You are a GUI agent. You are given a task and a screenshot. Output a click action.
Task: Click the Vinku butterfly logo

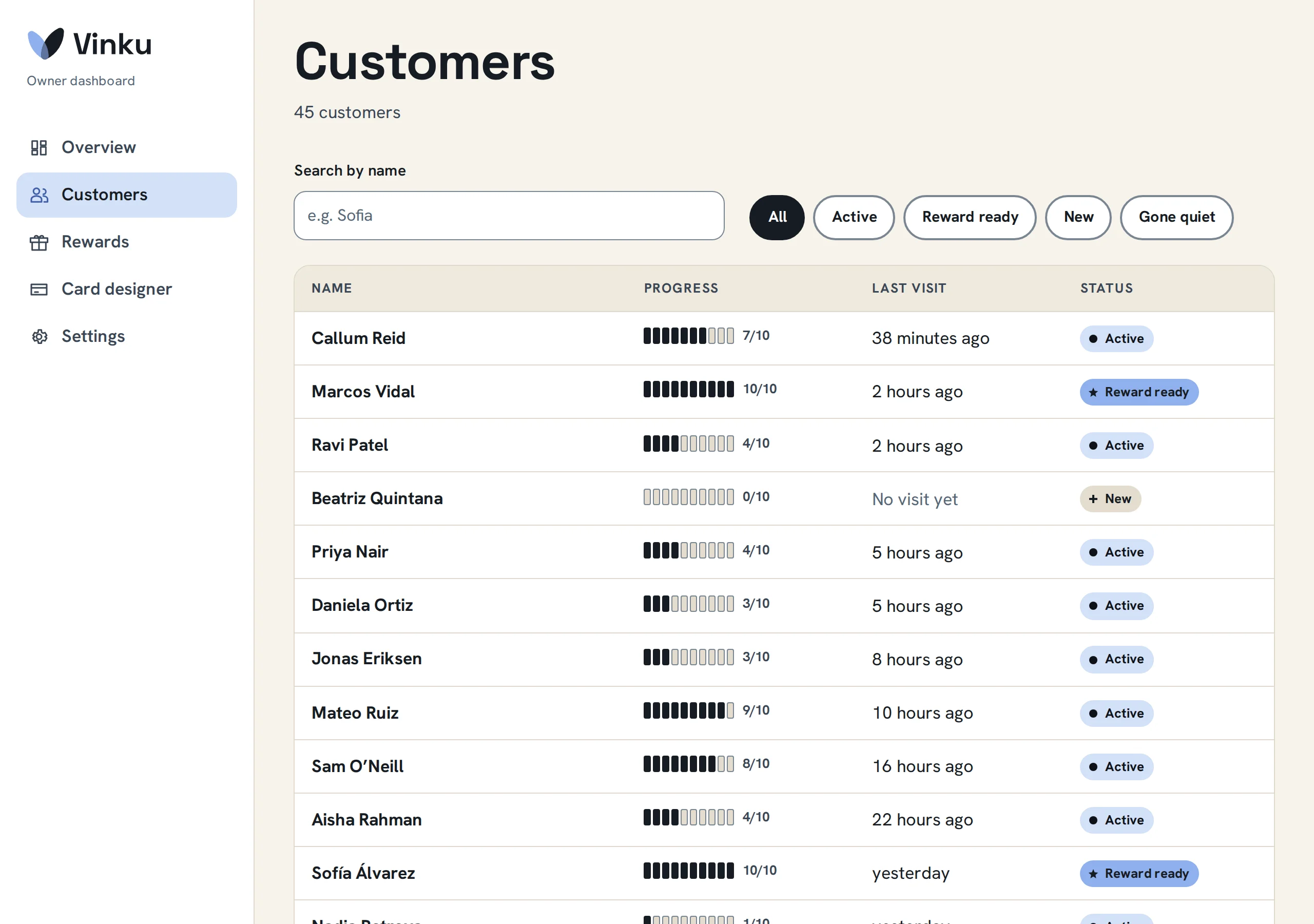click(x=46, y=44)
